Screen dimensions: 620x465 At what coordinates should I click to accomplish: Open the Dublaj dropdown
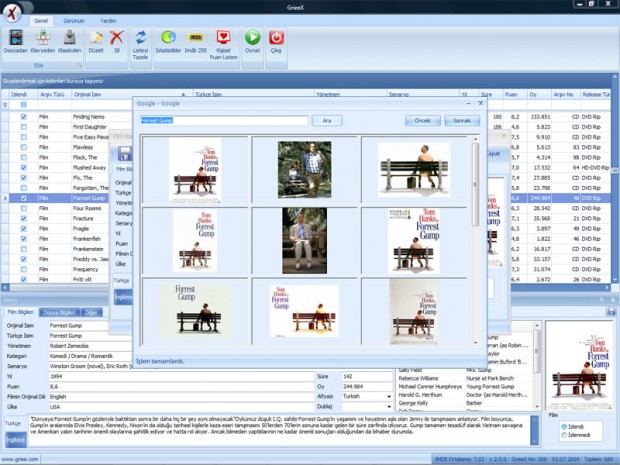coord(389,407)
